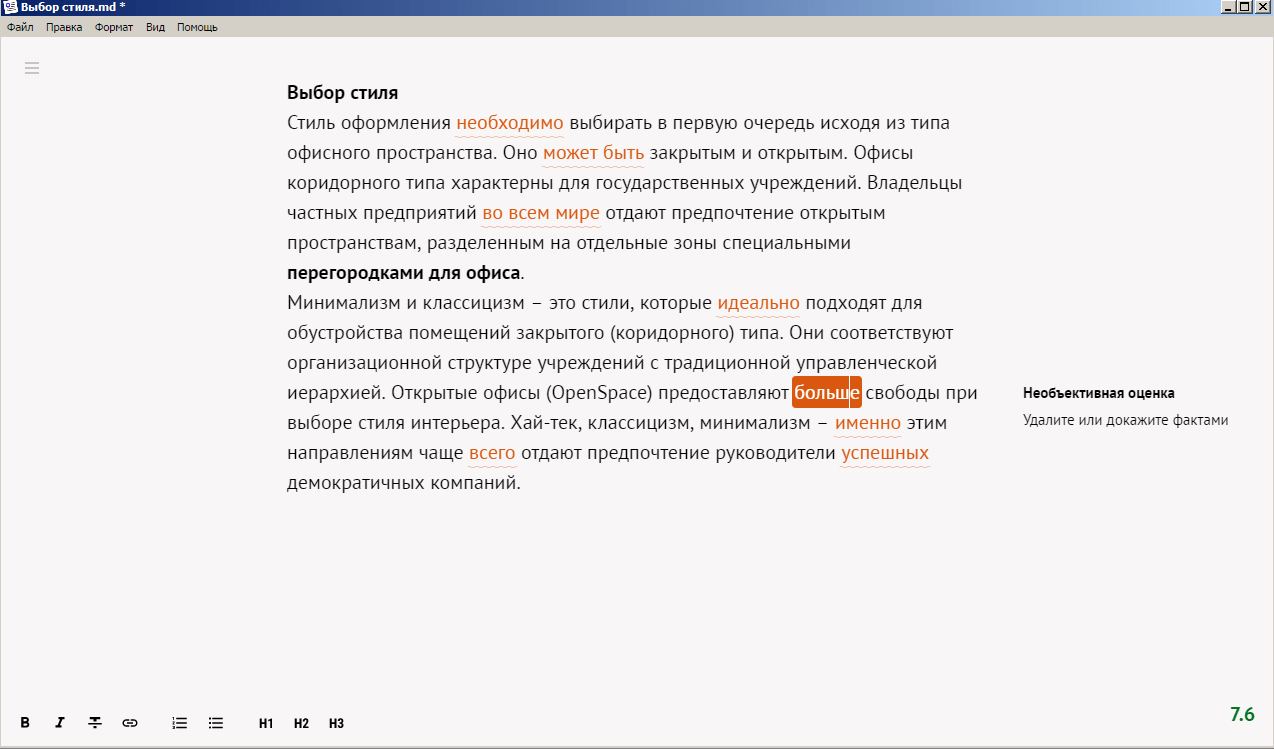Create a bulleted list

click(215, 722)
